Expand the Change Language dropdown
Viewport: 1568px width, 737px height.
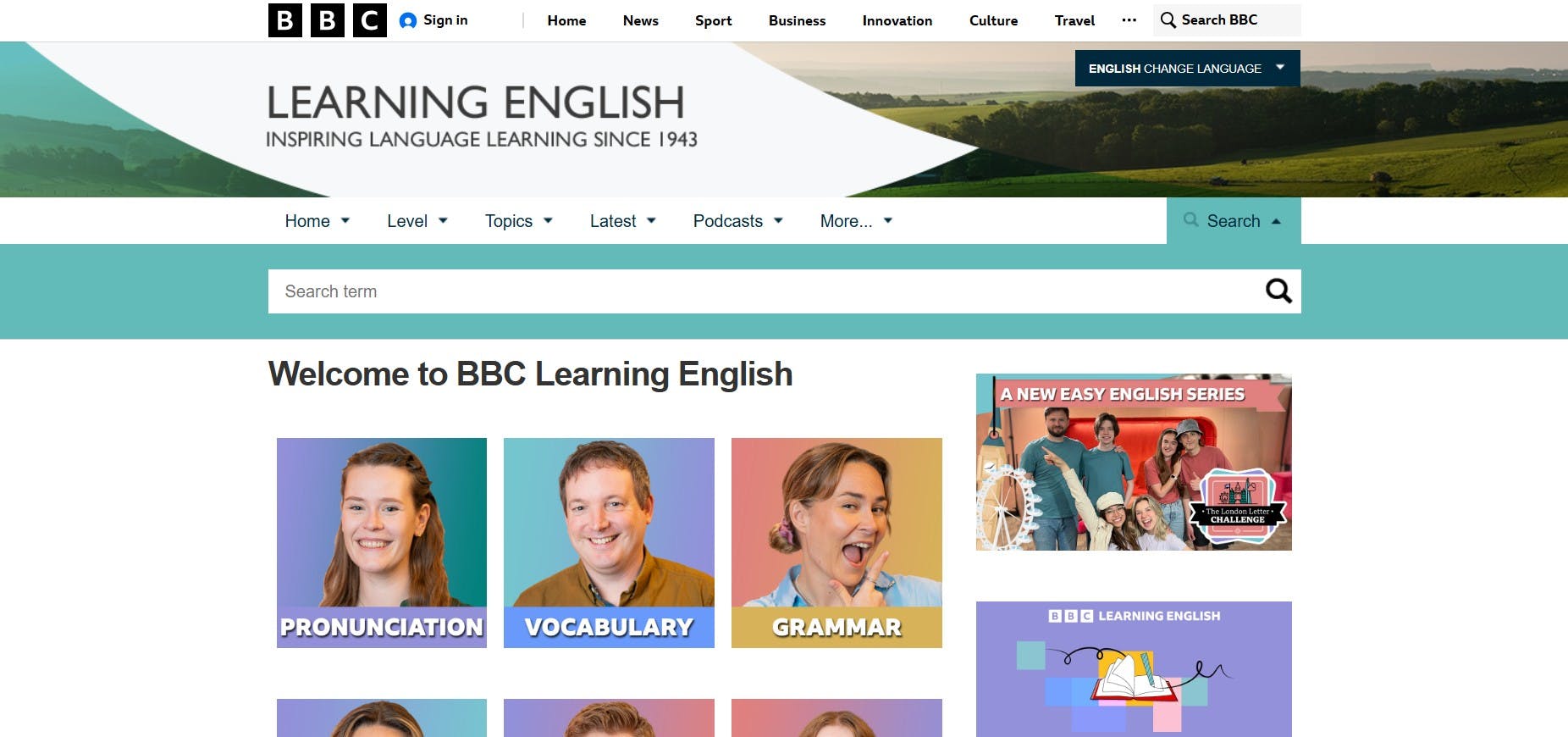[x=1187, y=69]
